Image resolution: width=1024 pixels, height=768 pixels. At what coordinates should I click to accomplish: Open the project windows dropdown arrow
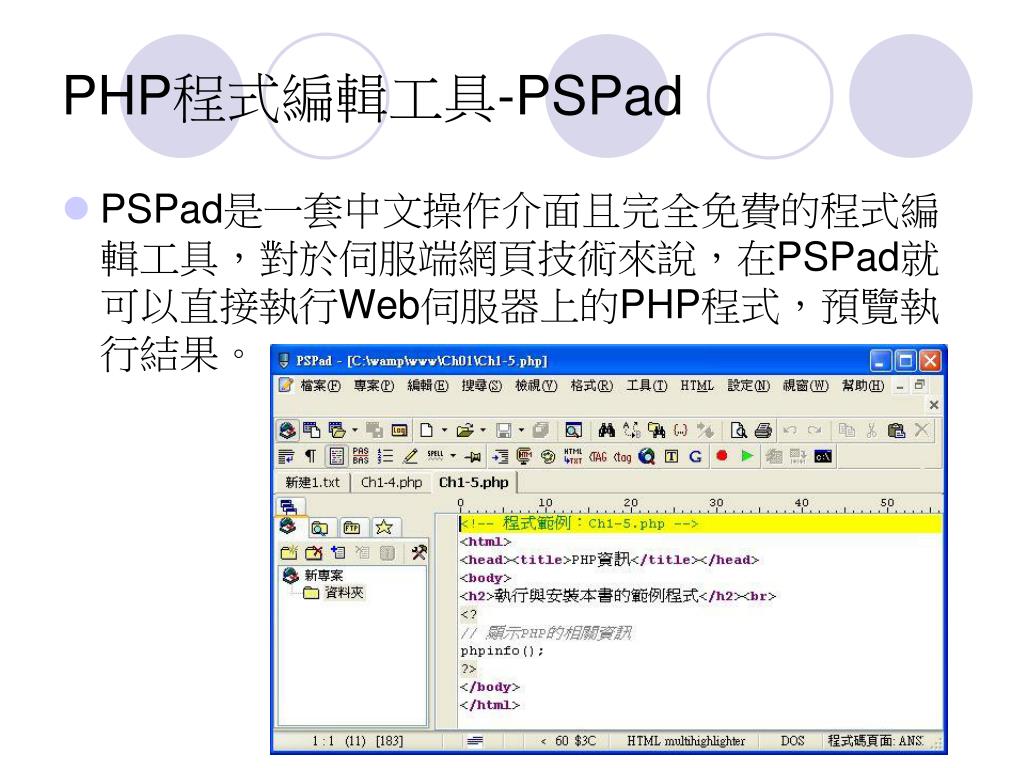[355, 430]
